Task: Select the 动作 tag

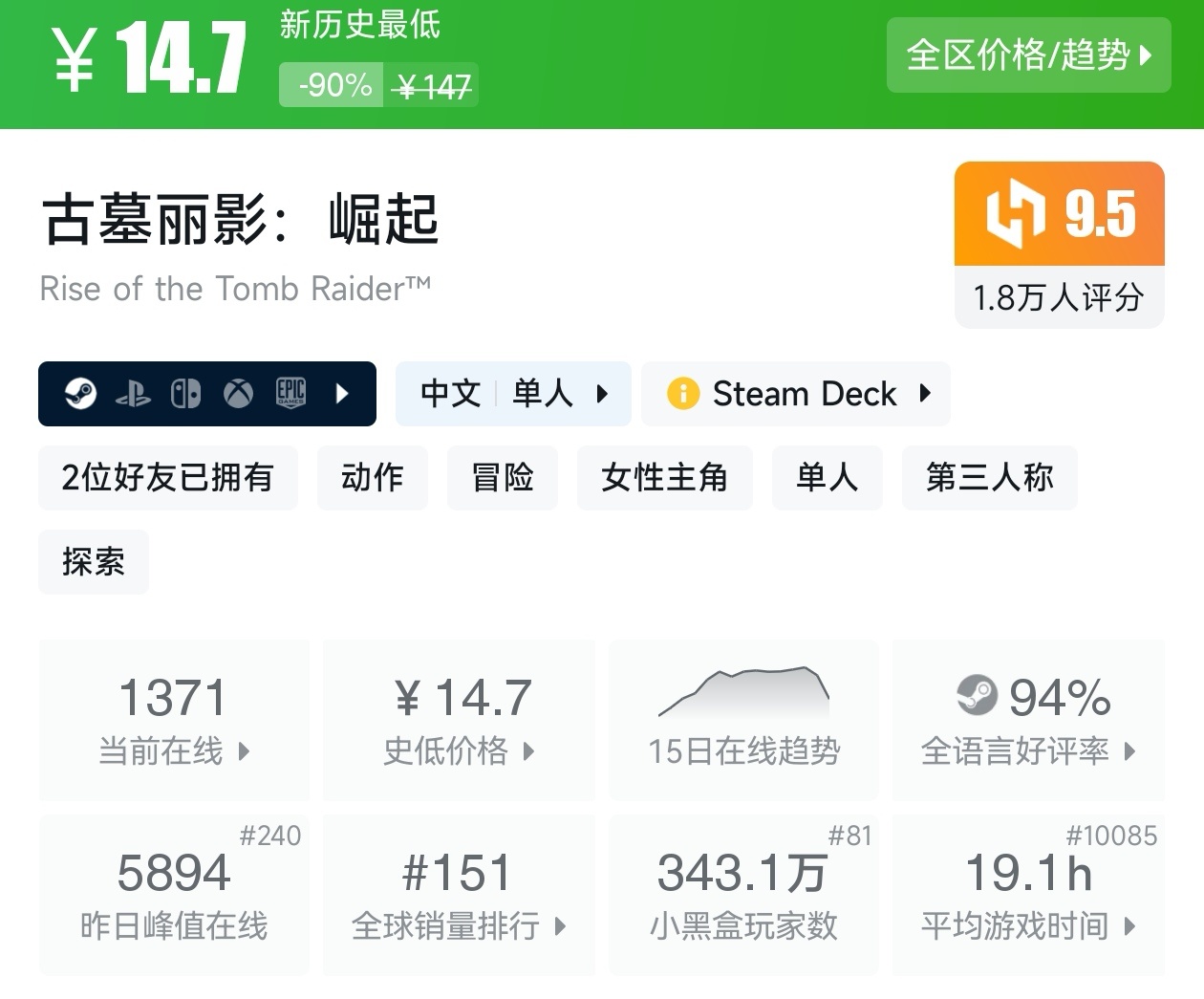Action: point(373,478)
